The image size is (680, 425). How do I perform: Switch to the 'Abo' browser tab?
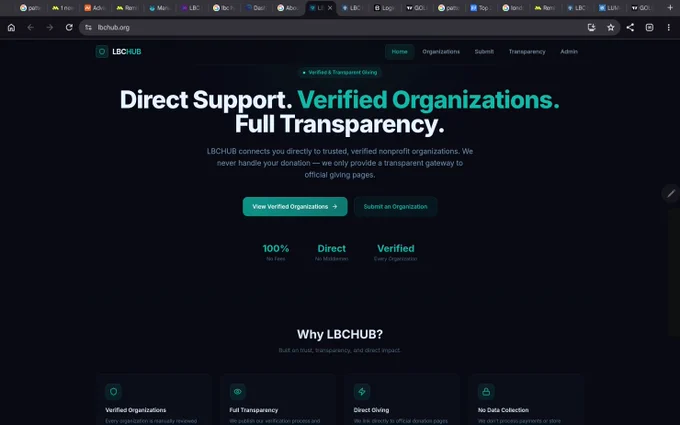[288, 8]
